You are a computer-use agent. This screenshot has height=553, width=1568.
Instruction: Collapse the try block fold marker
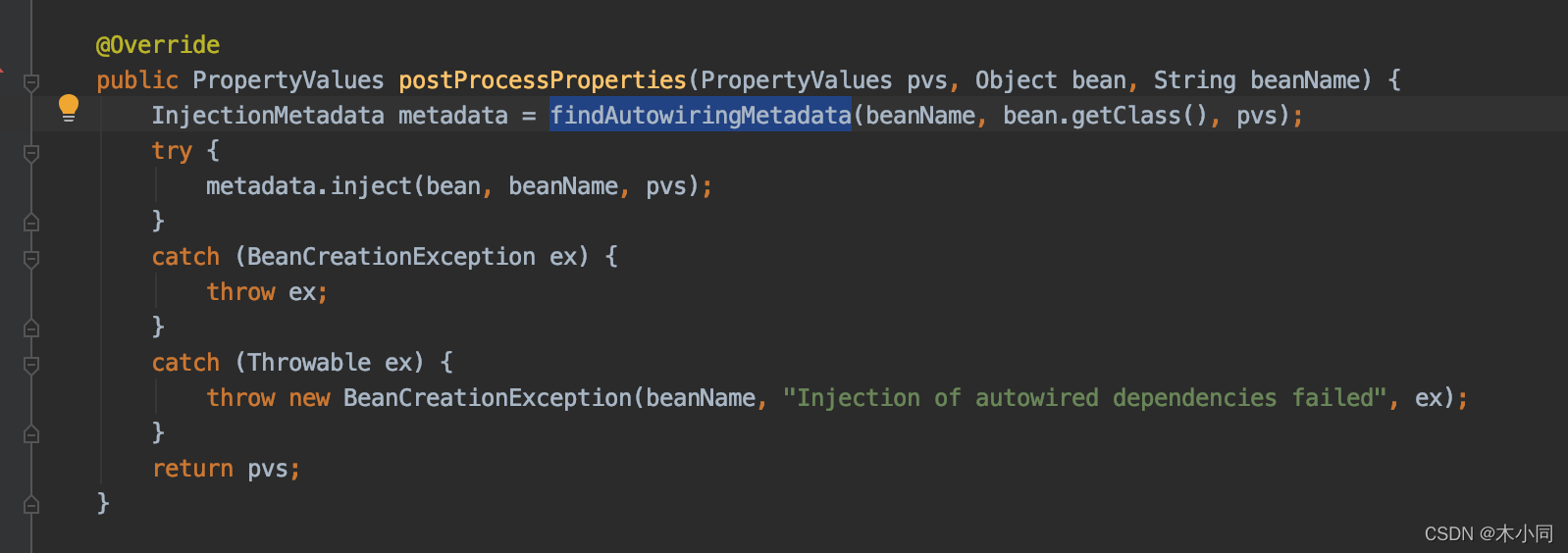tap(31, 153)
